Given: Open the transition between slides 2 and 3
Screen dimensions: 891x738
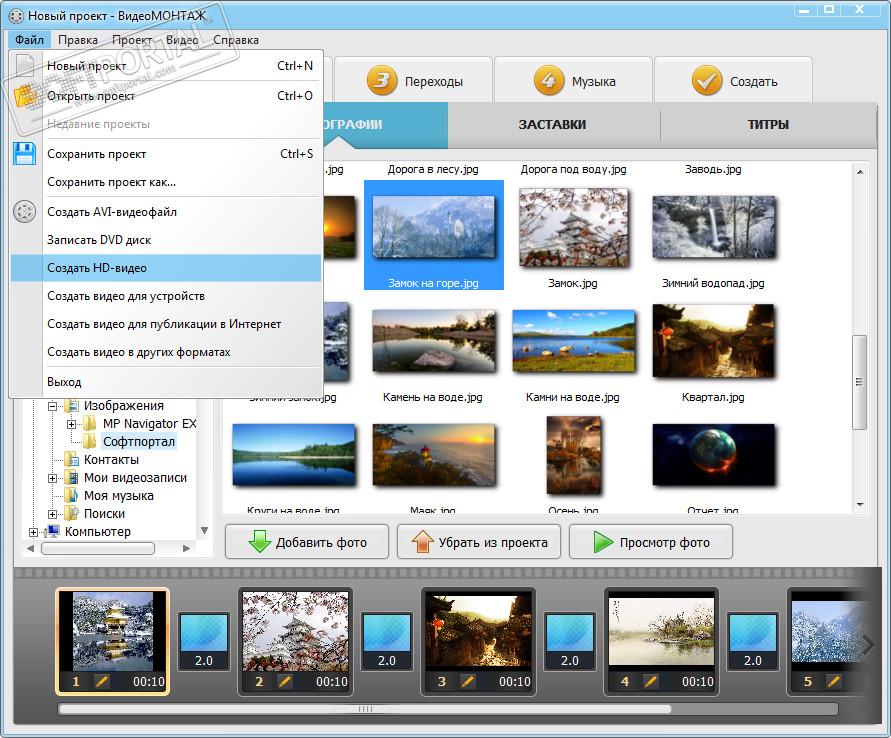Looking at the screenshot, I should pos(387,641).
